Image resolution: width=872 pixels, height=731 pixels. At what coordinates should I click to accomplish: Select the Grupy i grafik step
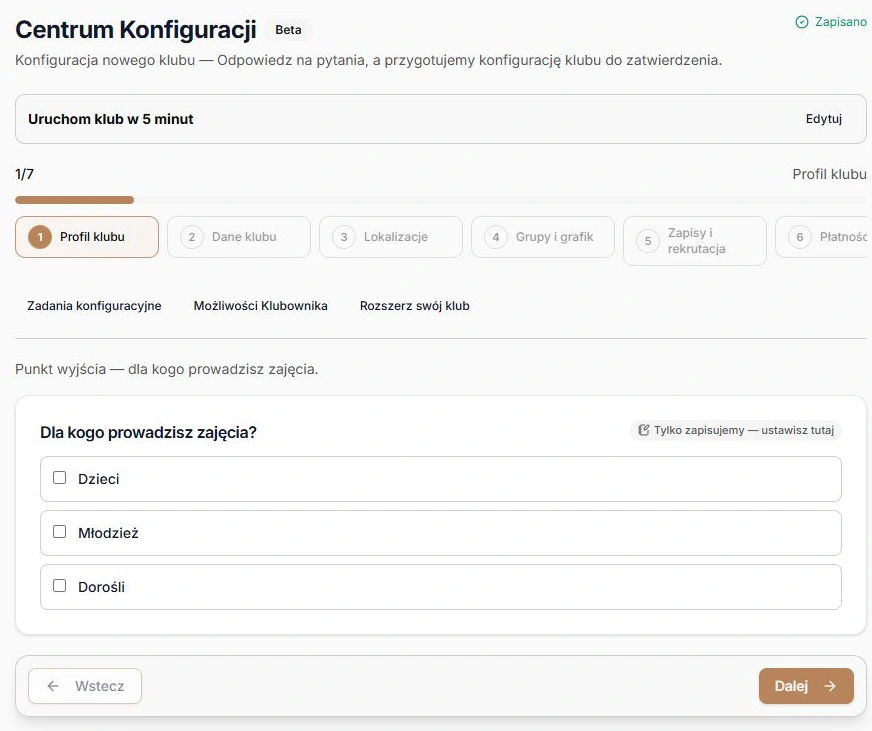tap(543, 237)
